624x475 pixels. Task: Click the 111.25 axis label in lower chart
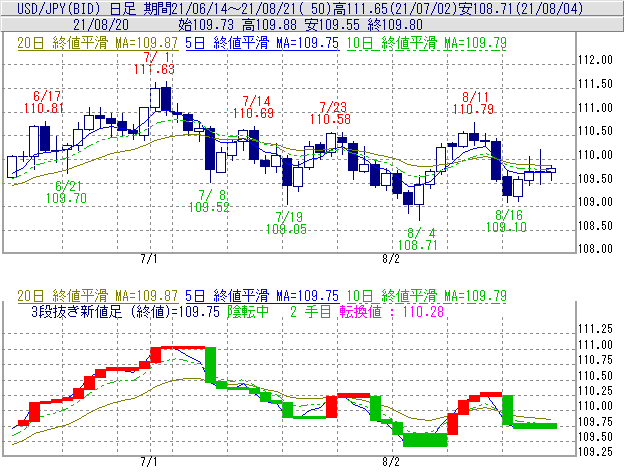pyautogui.click(x=595, y=329)
